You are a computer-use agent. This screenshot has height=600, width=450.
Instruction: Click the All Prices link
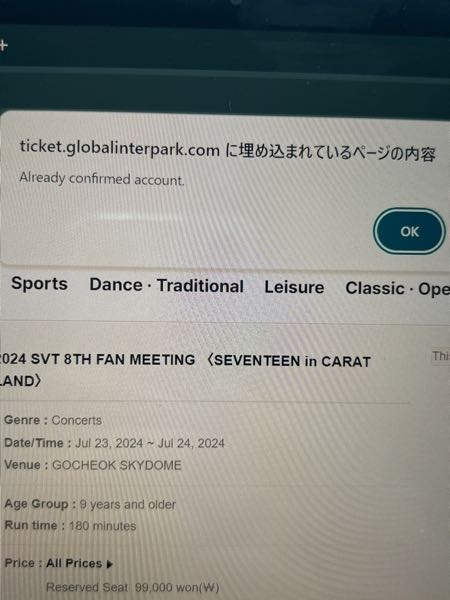[74, 563]
